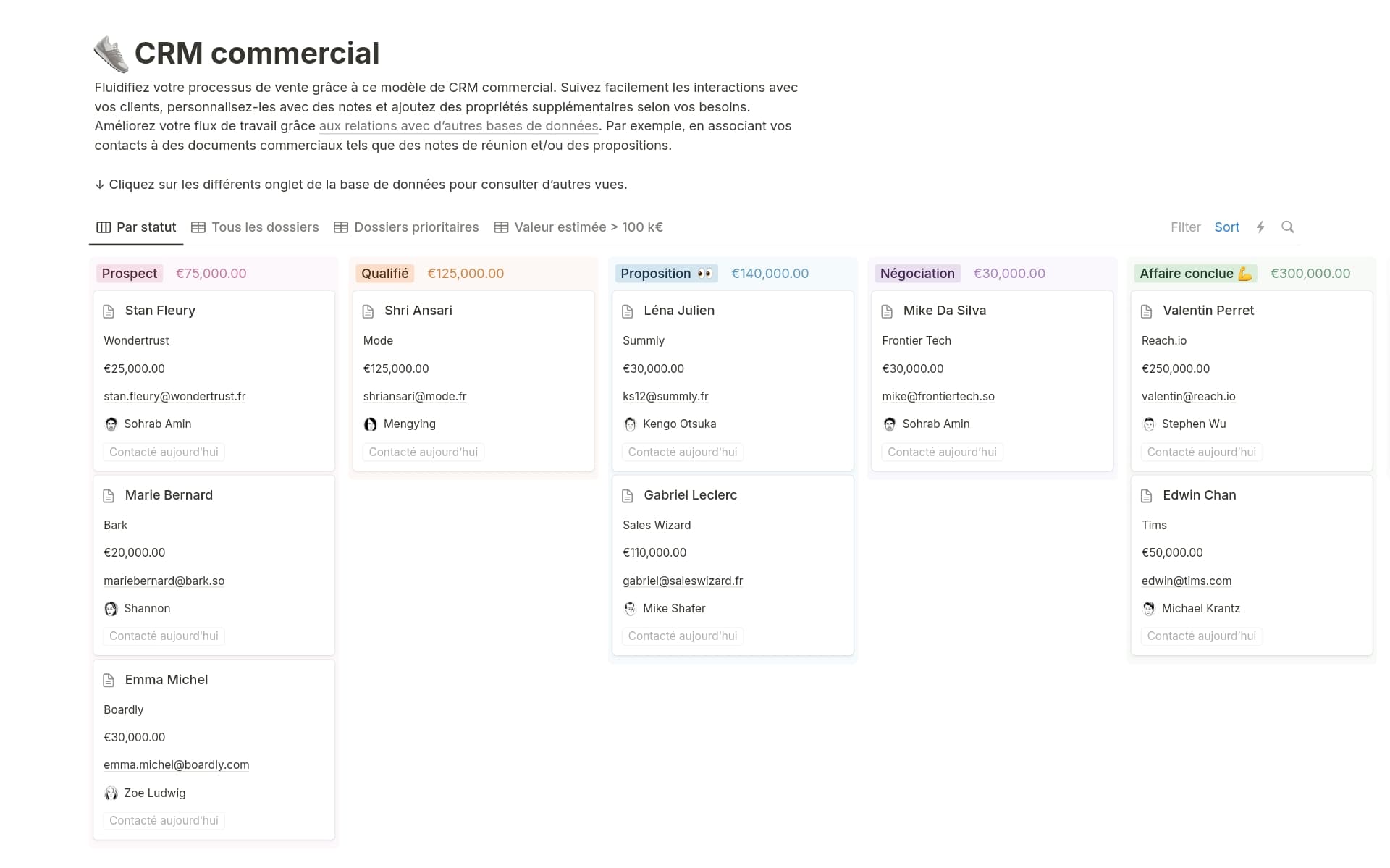Image resolution: width=1390 pixels, height=868 pixels.
Task: Click the Proposition column header tag
Action: [666, 274]
